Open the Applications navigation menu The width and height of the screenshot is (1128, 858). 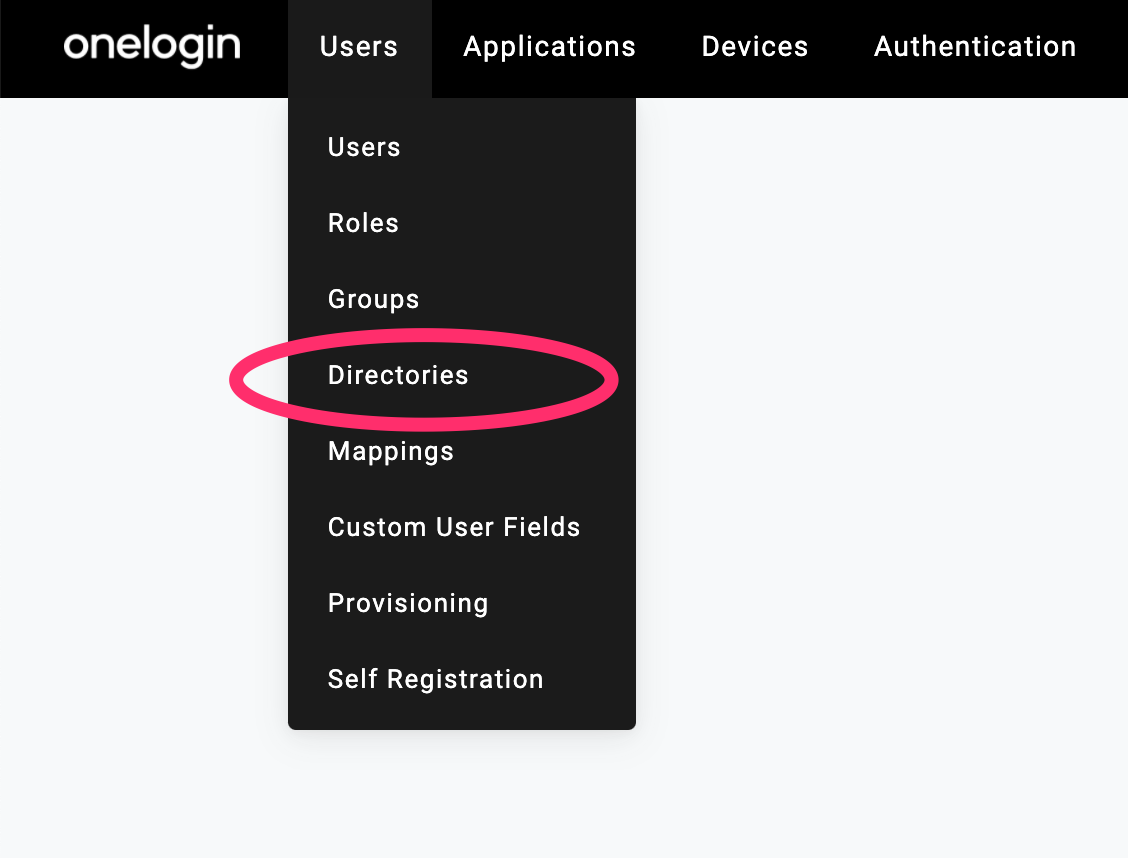(x=549, y=46)
